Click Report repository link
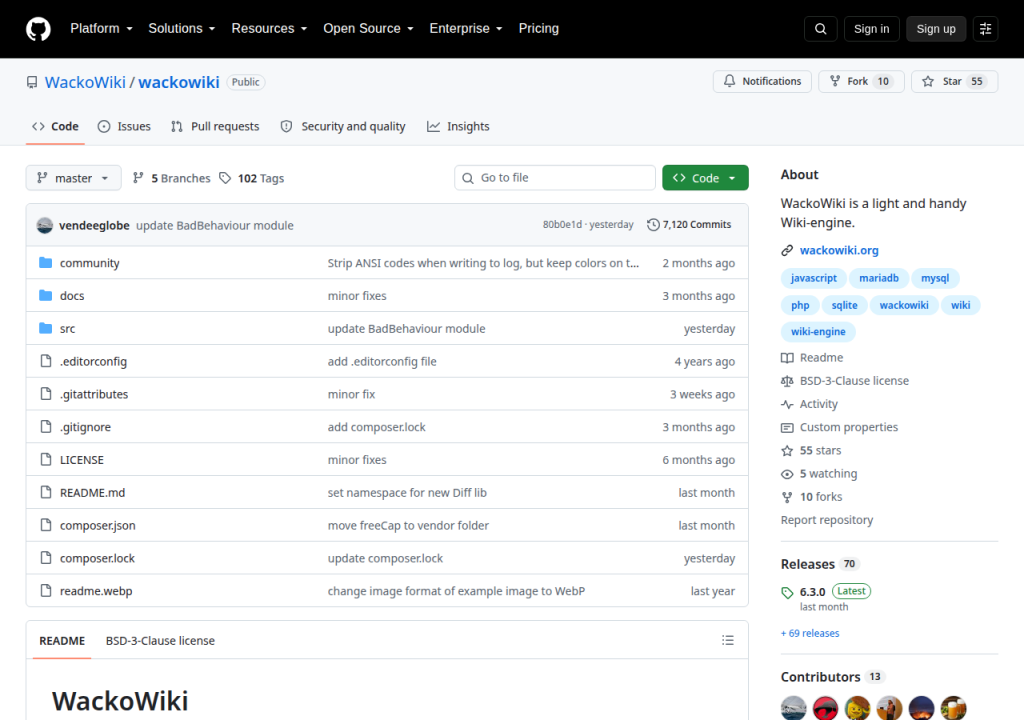1024x720 pixels. (x=827, y=520)
